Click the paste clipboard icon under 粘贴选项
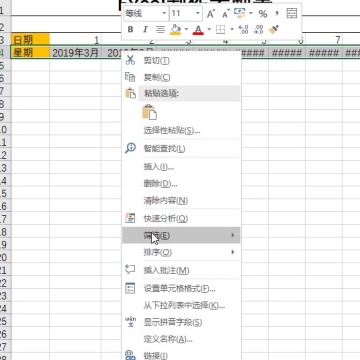Viewport: 360px width, 360px height. 149,112
